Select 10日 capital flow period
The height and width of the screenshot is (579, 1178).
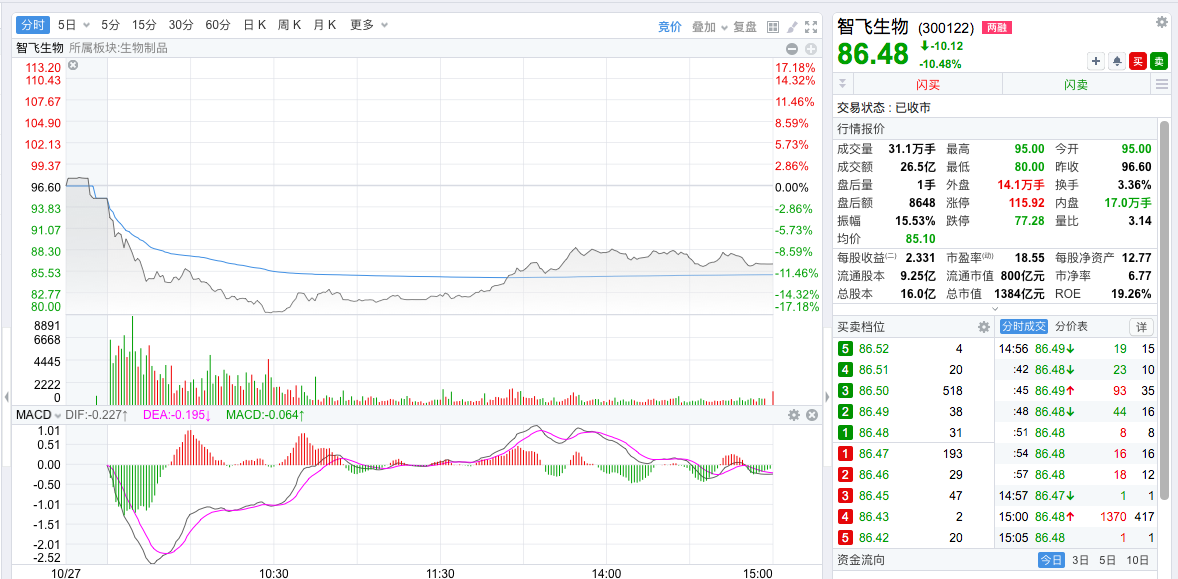tap(1137, 559)
